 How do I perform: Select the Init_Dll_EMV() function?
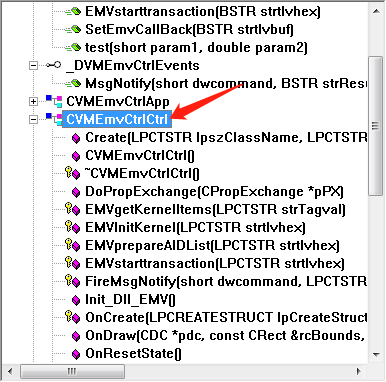130,300
